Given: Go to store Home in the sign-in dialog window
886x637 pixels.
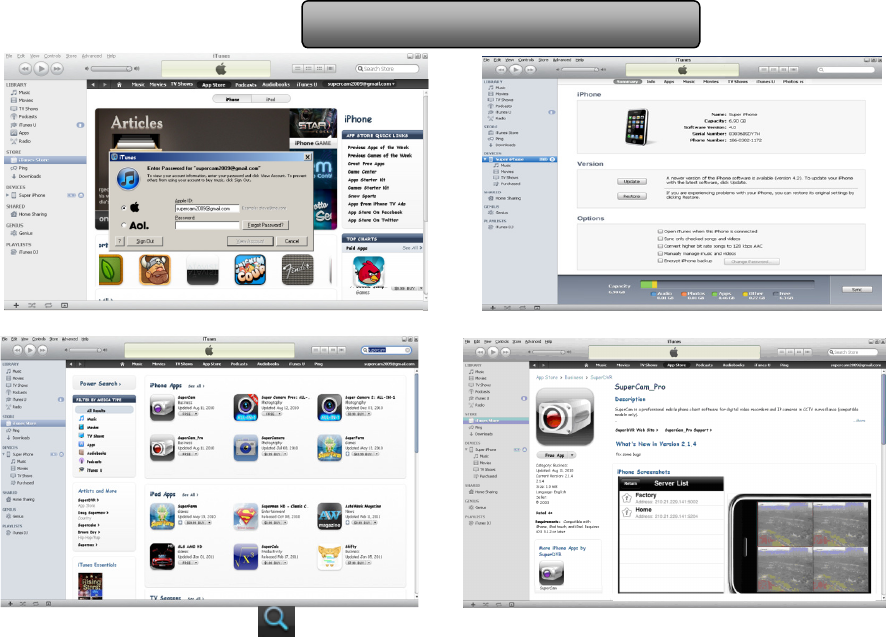Looking at the screenshot, I should click(x=119, y=84).
